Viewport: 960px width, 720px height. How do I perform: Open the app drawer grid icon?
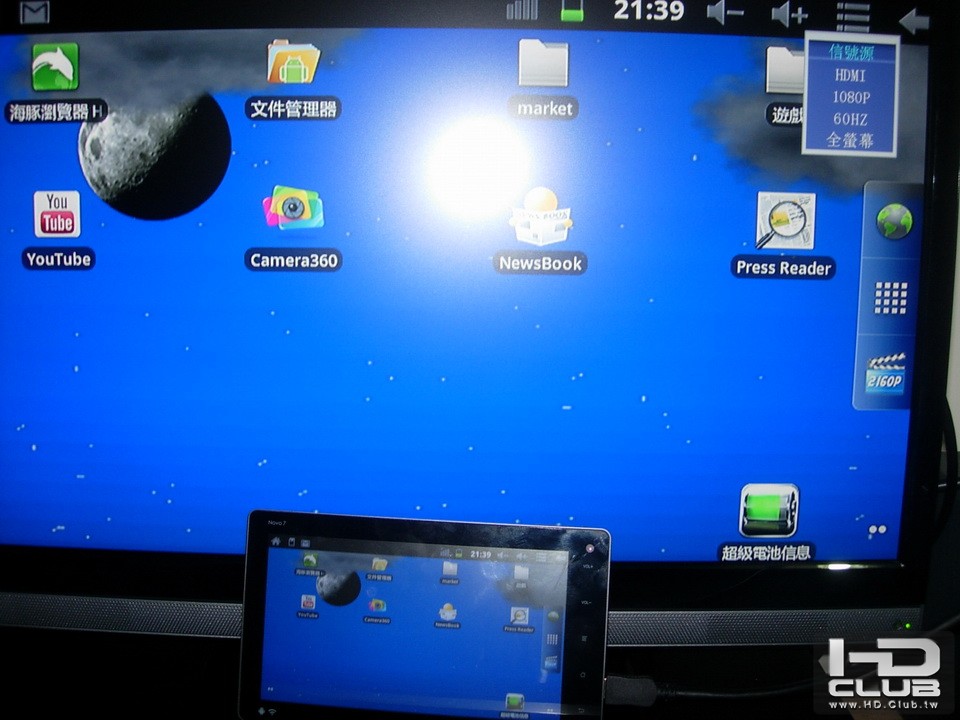coord(891,298)
